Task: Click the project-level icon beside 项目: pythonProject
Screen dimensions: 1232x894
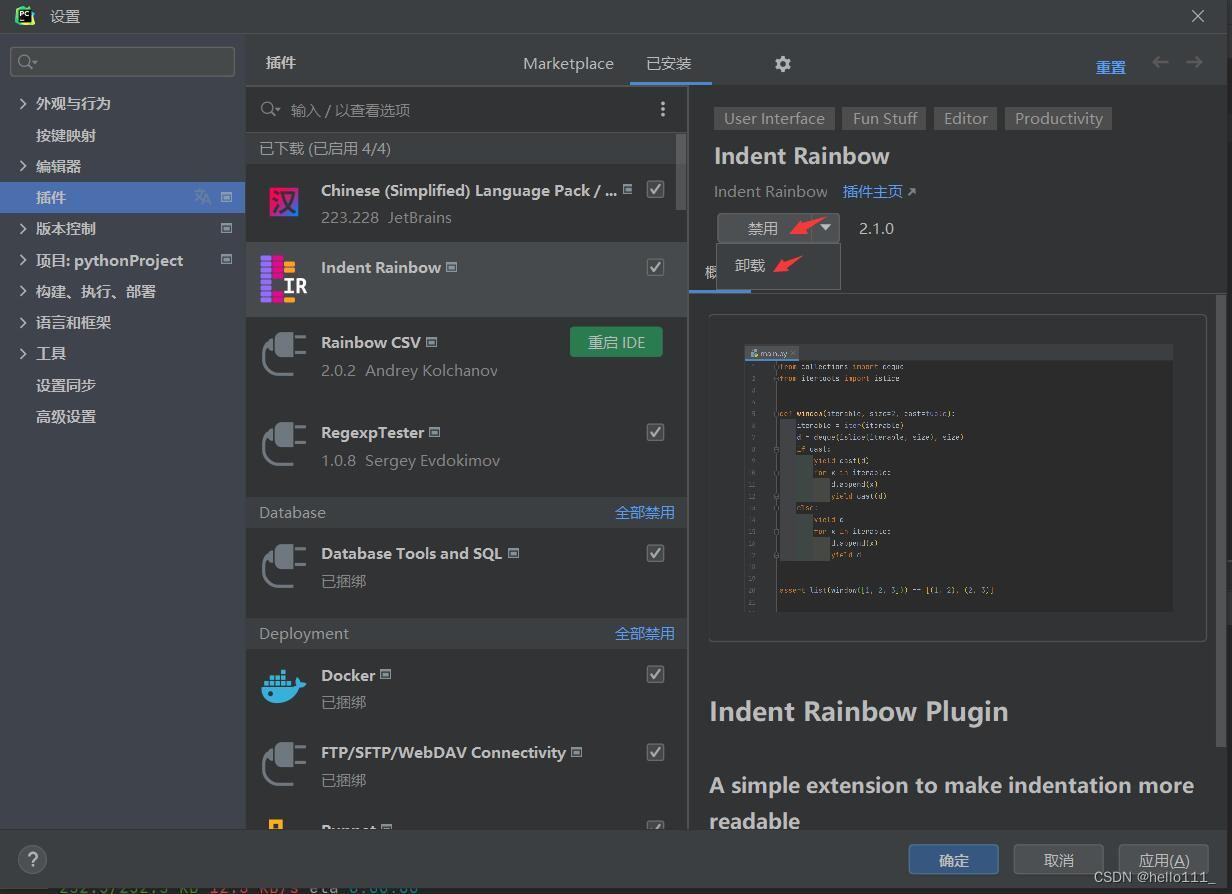Action: [x=226, y=259]
